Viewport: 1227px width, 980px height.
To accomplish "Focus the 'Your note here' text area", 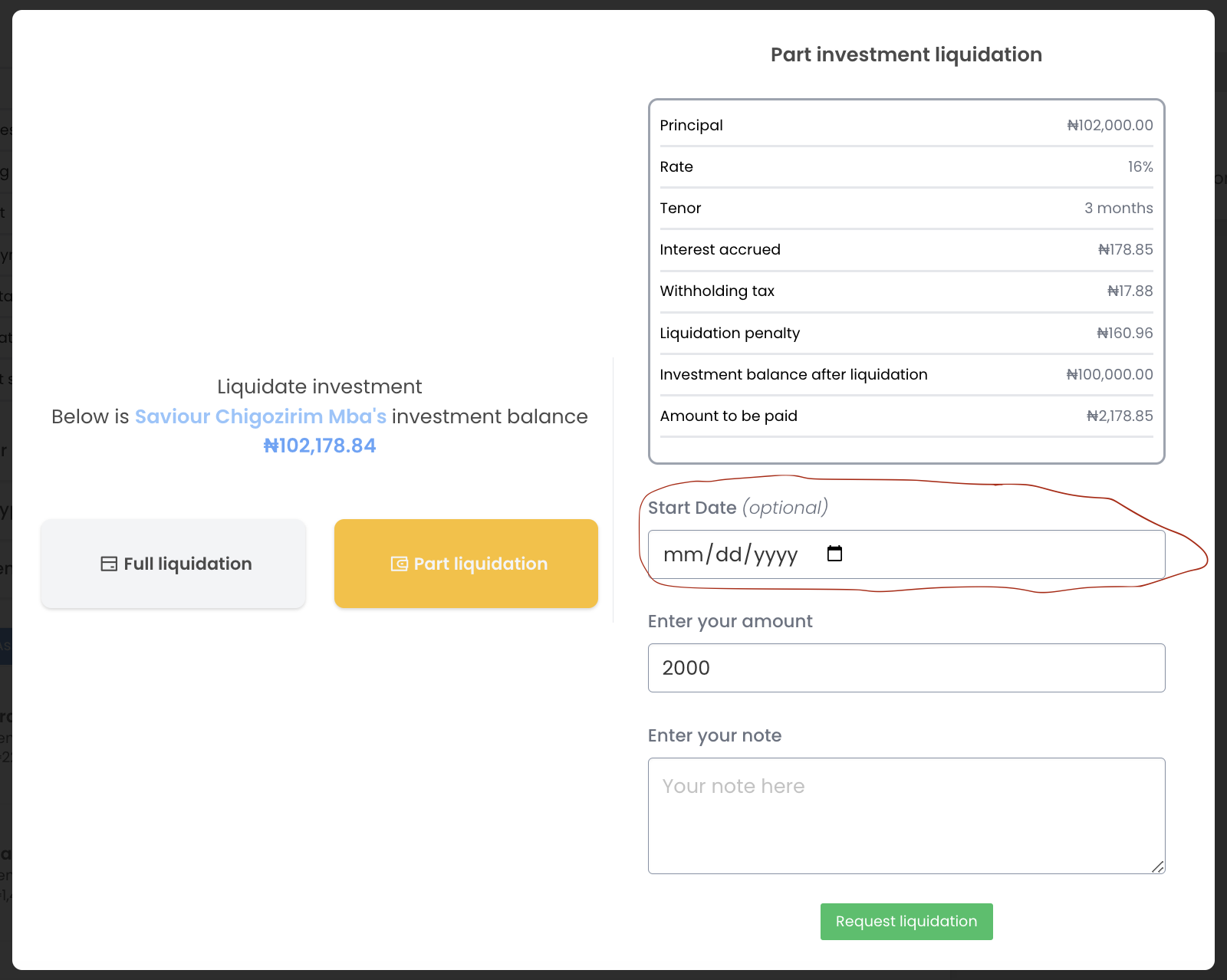I will (906, 815).
